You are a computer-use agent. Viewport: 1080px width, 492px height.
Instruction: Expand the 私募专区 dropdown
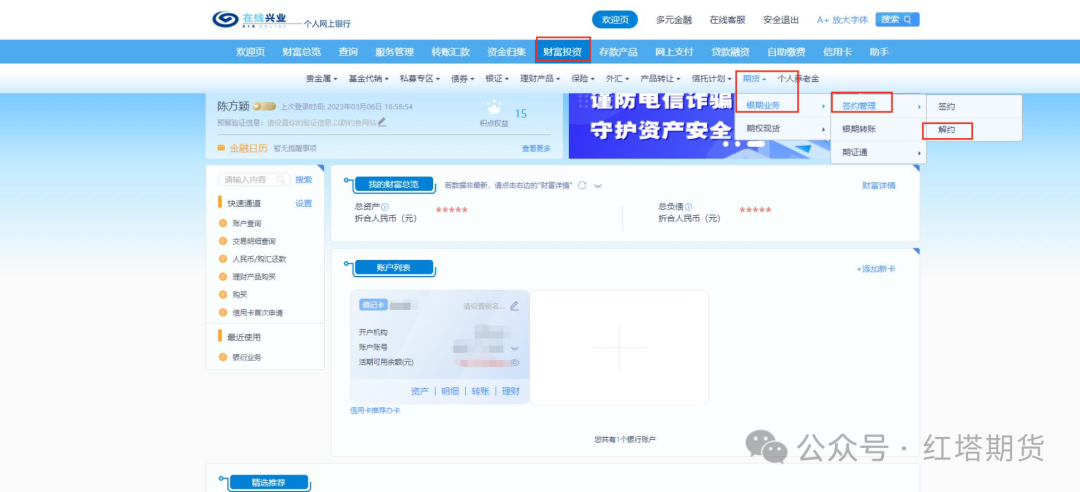tap(420, 79)
